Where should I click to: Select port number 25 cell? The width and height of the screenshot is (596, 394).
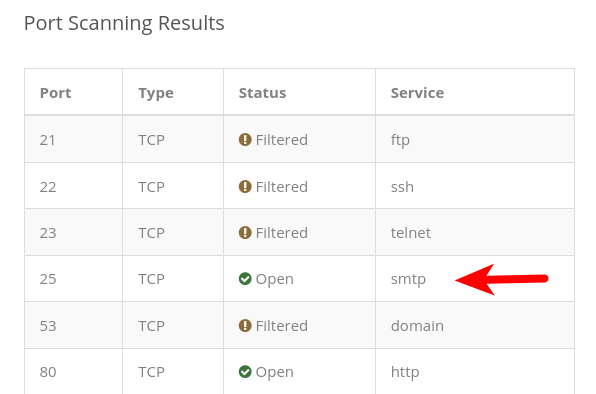tap(74, 279)
